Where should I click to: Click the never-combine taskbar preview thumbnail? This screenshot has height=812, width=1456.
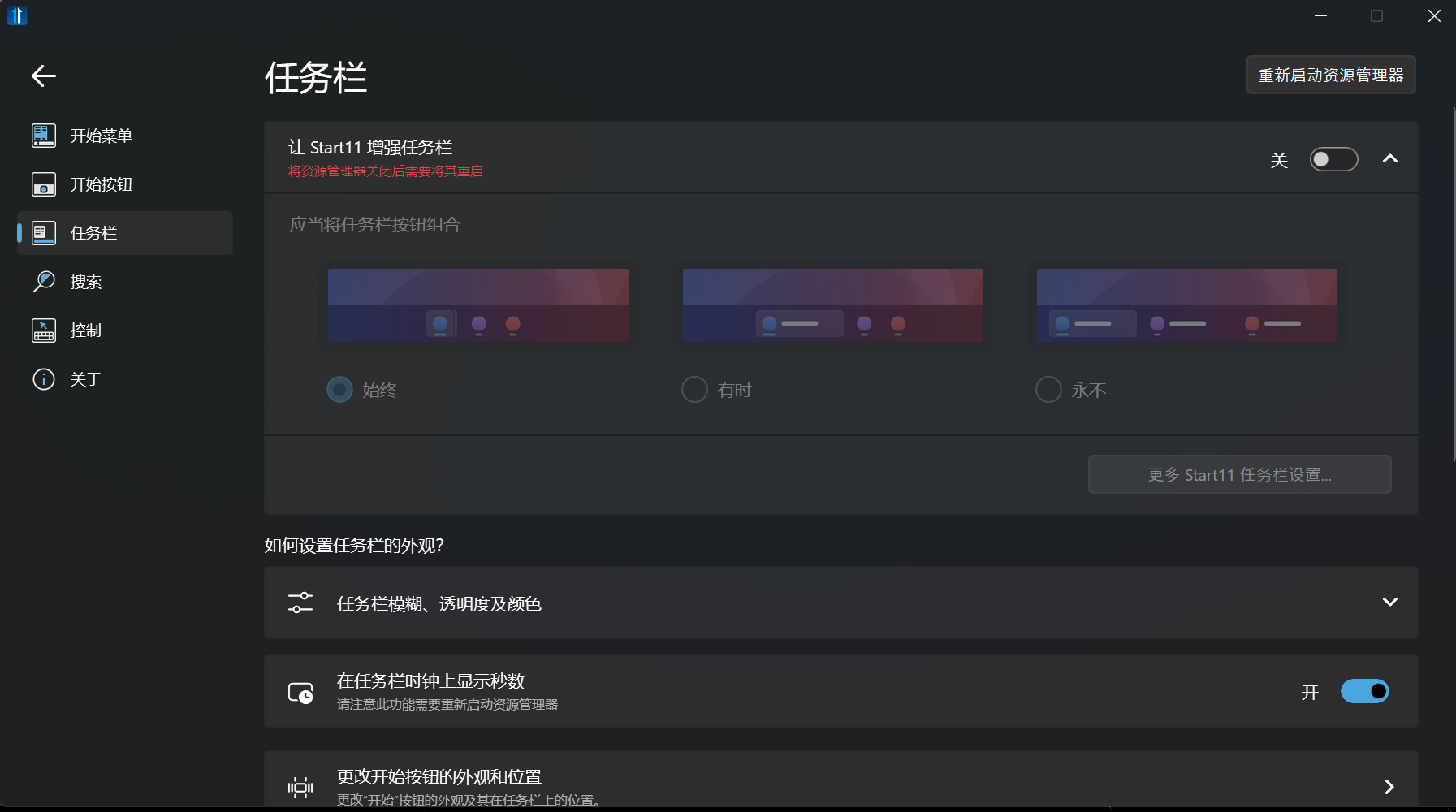pyautogui.click(x=1186, y=305)
